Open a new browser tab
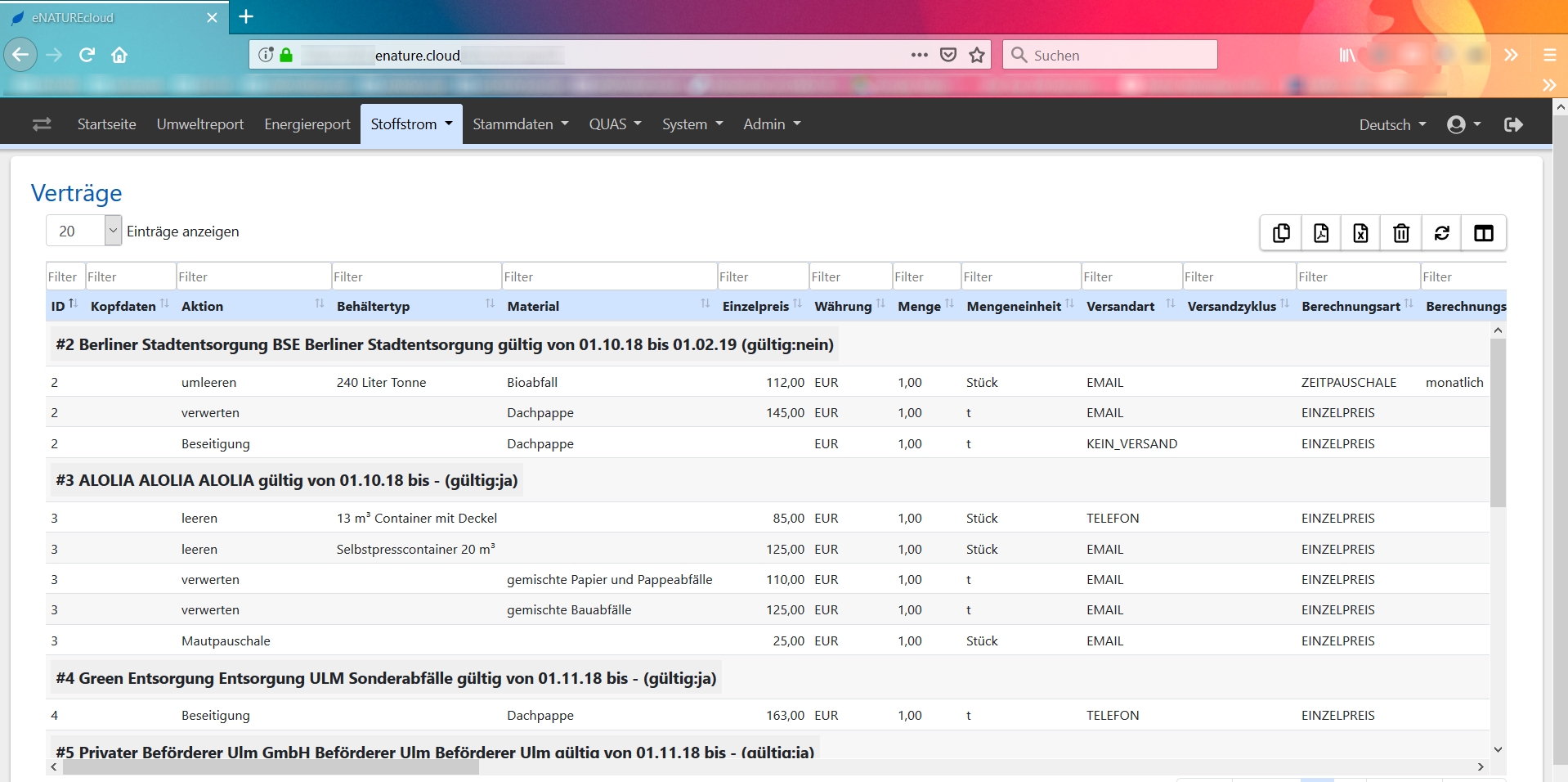 pyautogui.click(x=246, y=16)
